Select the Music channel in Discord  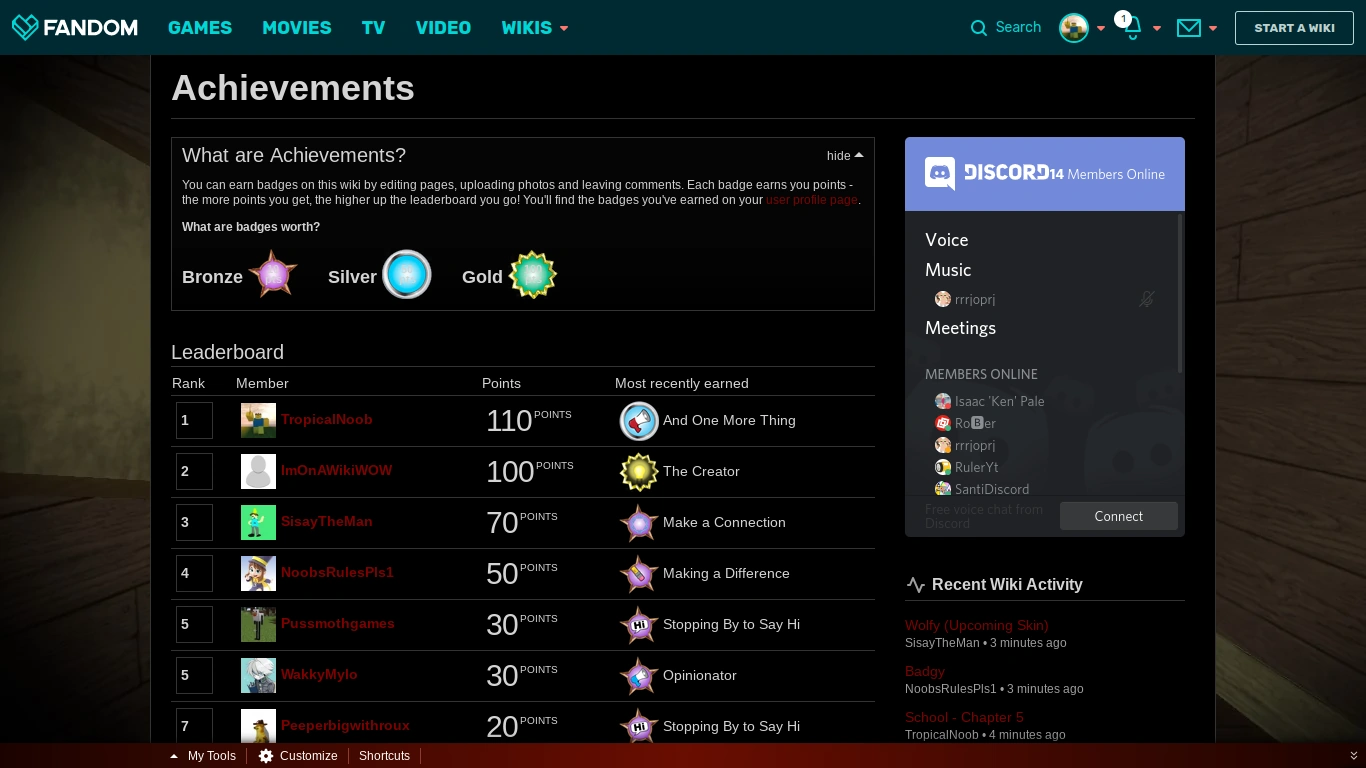tap(948, 270)
